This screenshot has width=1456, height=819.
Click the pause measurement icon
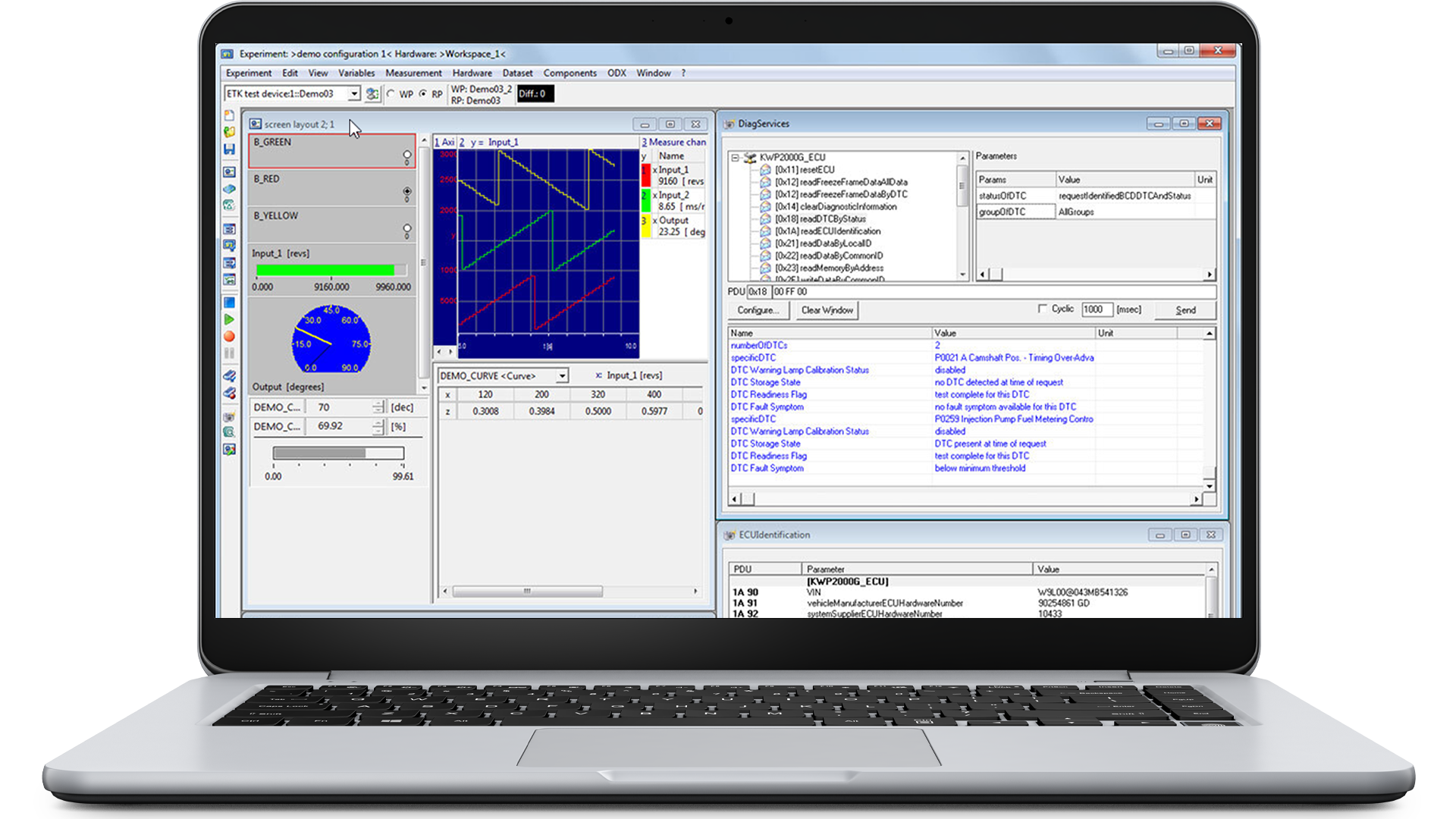(229, 353)
